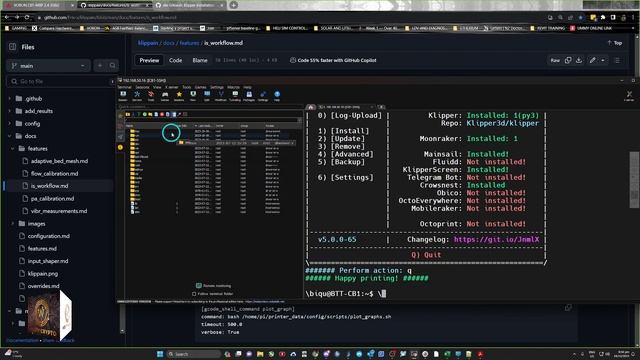Expand the adxl_results folder

(10, 111)
